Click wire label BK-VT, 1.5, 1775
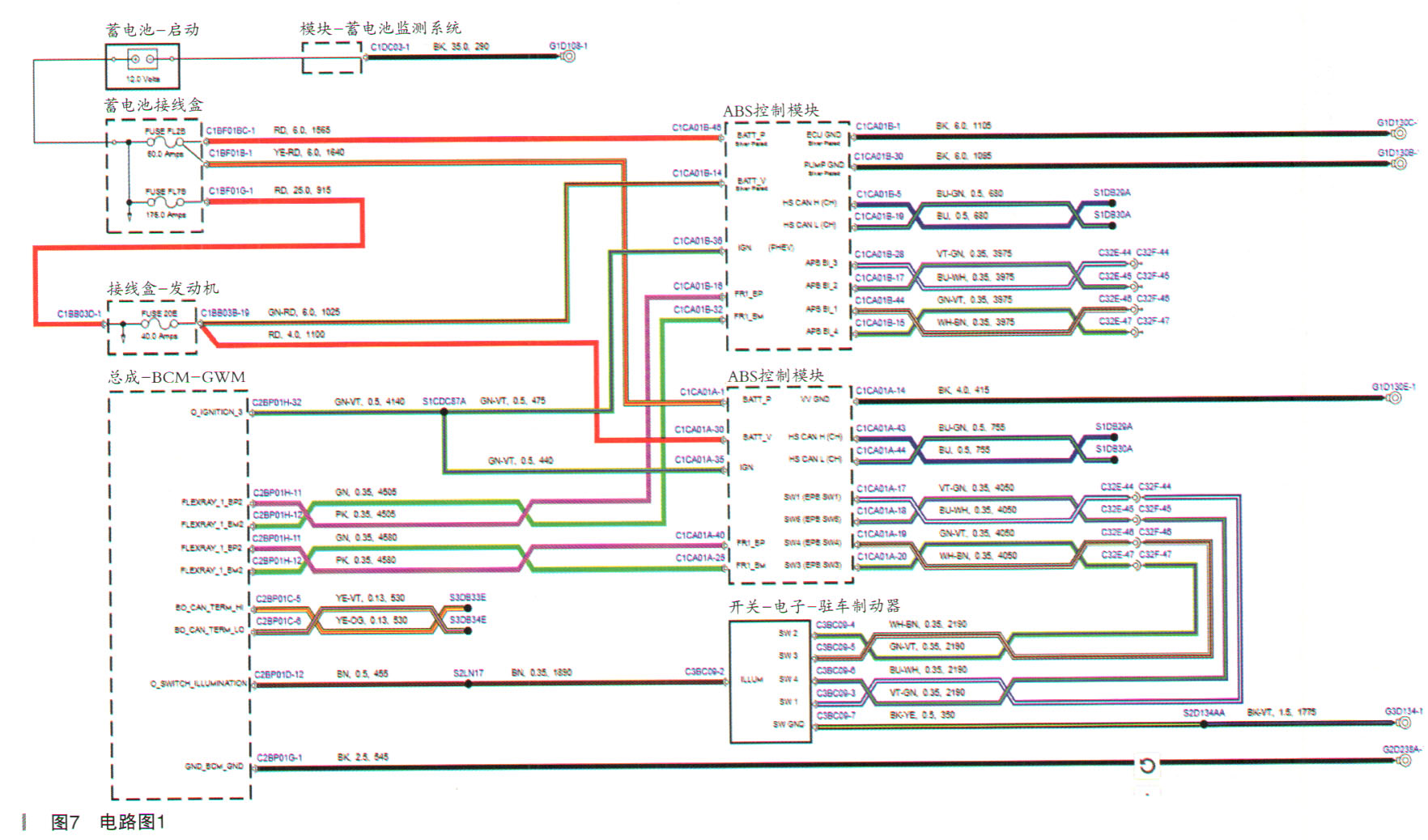1428x840 pixels. (x=1281, y=712)
